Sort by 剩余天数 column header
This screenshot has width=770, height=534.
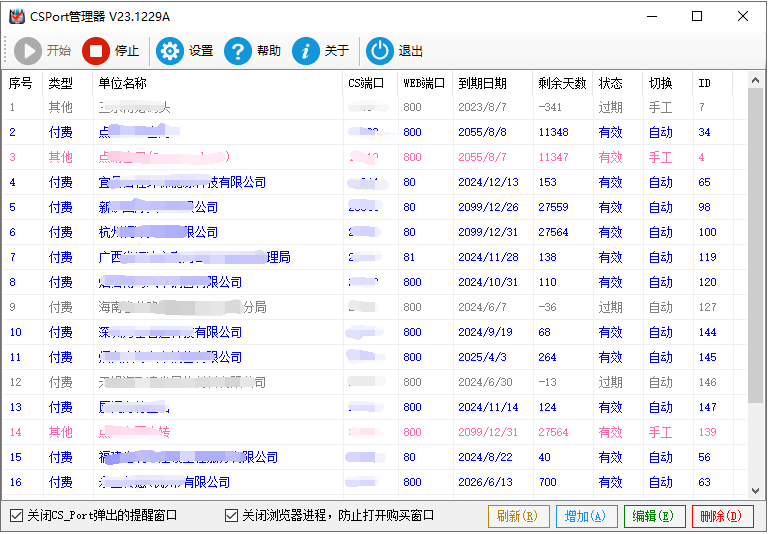(561, 83)
